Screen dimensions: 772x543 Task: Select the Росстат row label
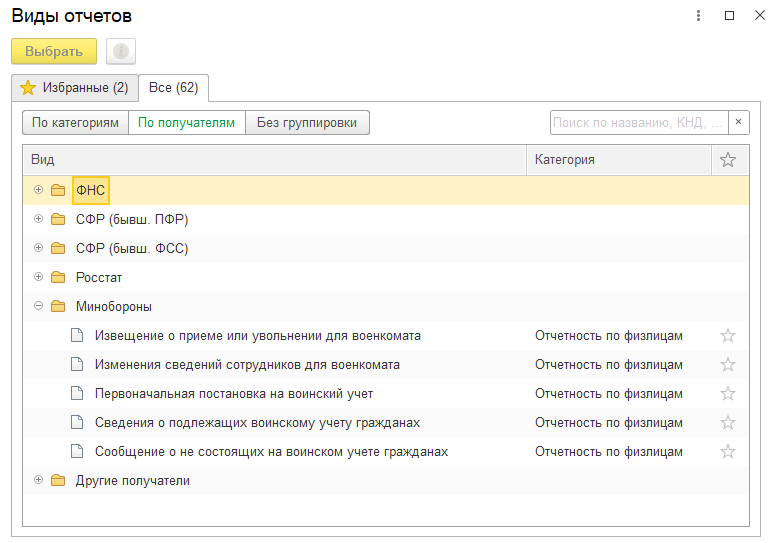tap(99, 278)
